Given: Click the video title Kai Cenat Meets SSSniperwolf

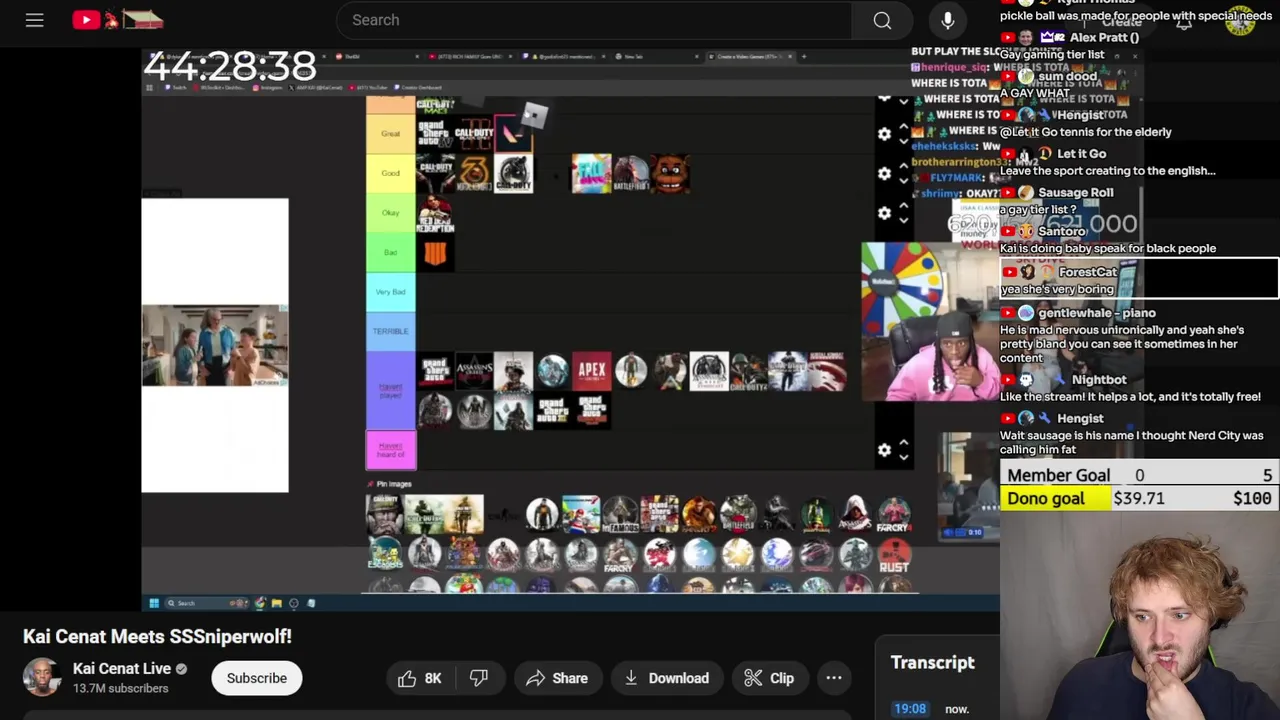Looking at the screenshot, I should (x=157, y=636).
